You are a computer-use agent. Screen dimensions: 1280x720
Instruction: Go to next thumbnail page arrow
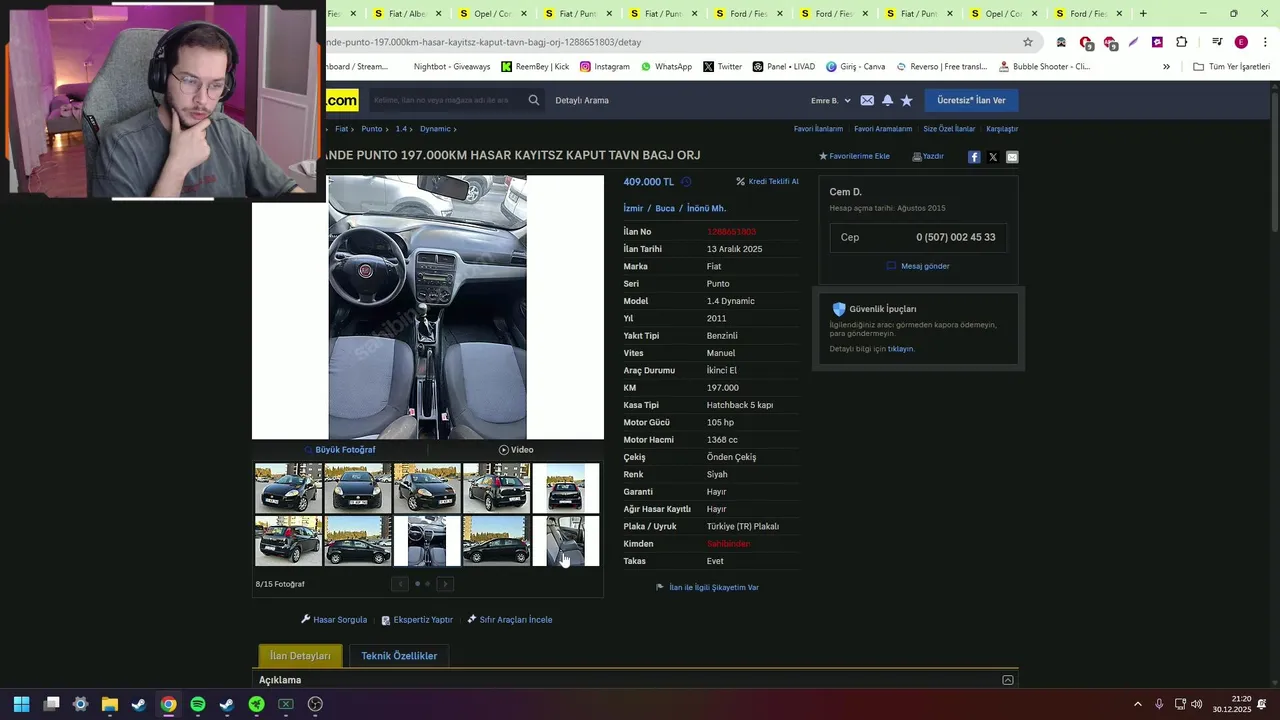click(x=445, y=584)
